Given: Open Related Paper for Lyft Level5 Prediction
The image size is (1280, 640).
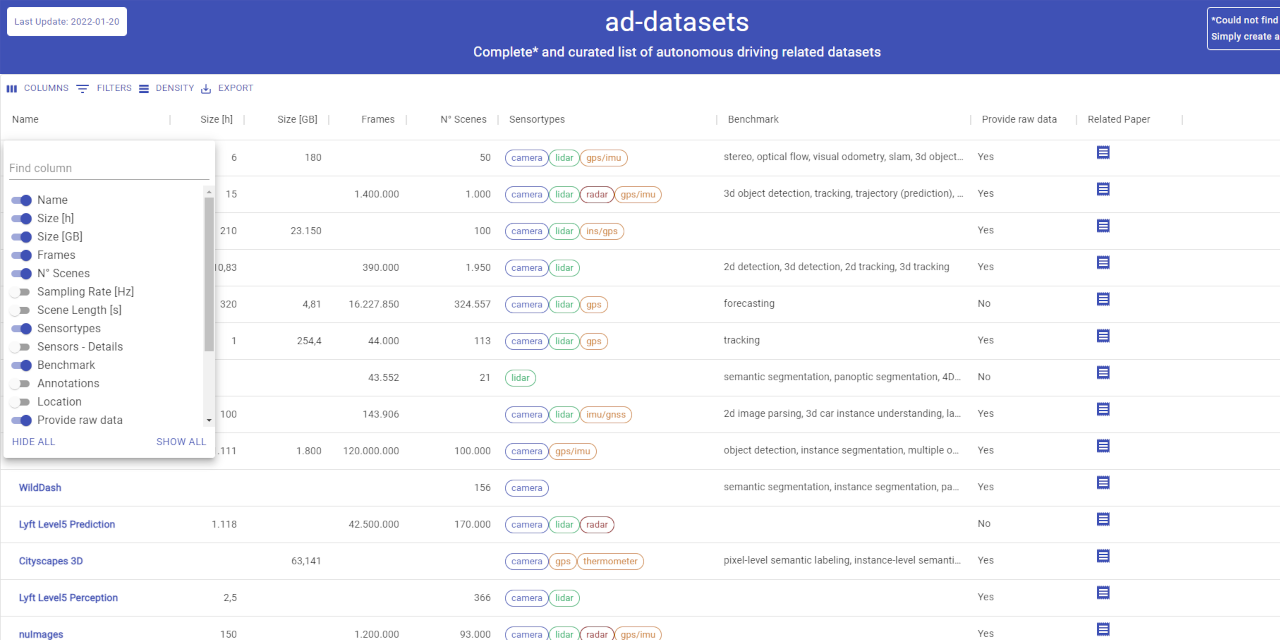Looking at the screenshot, I should point(1102,519).
